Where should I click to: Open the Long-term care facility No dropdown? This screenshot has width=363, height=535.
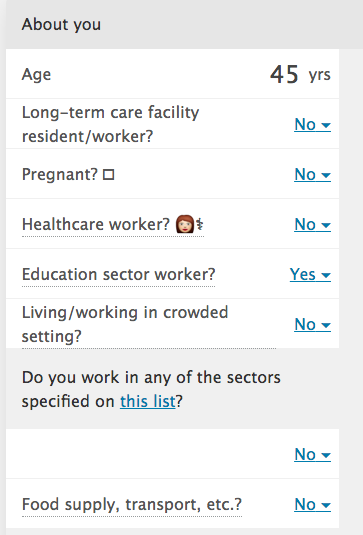(313, 125)
